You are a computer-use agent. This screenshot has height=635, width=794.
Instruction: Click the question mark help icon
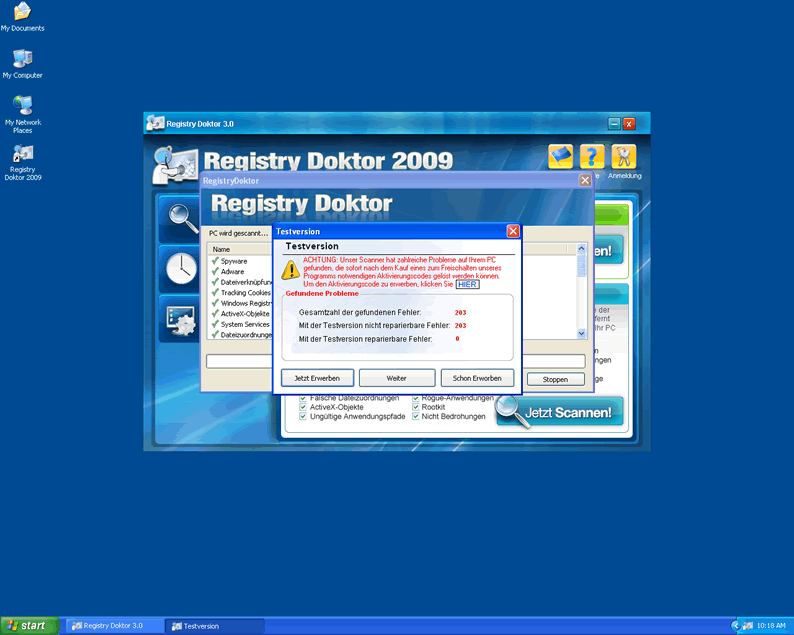pyautogui.click(x=592, y=157)
